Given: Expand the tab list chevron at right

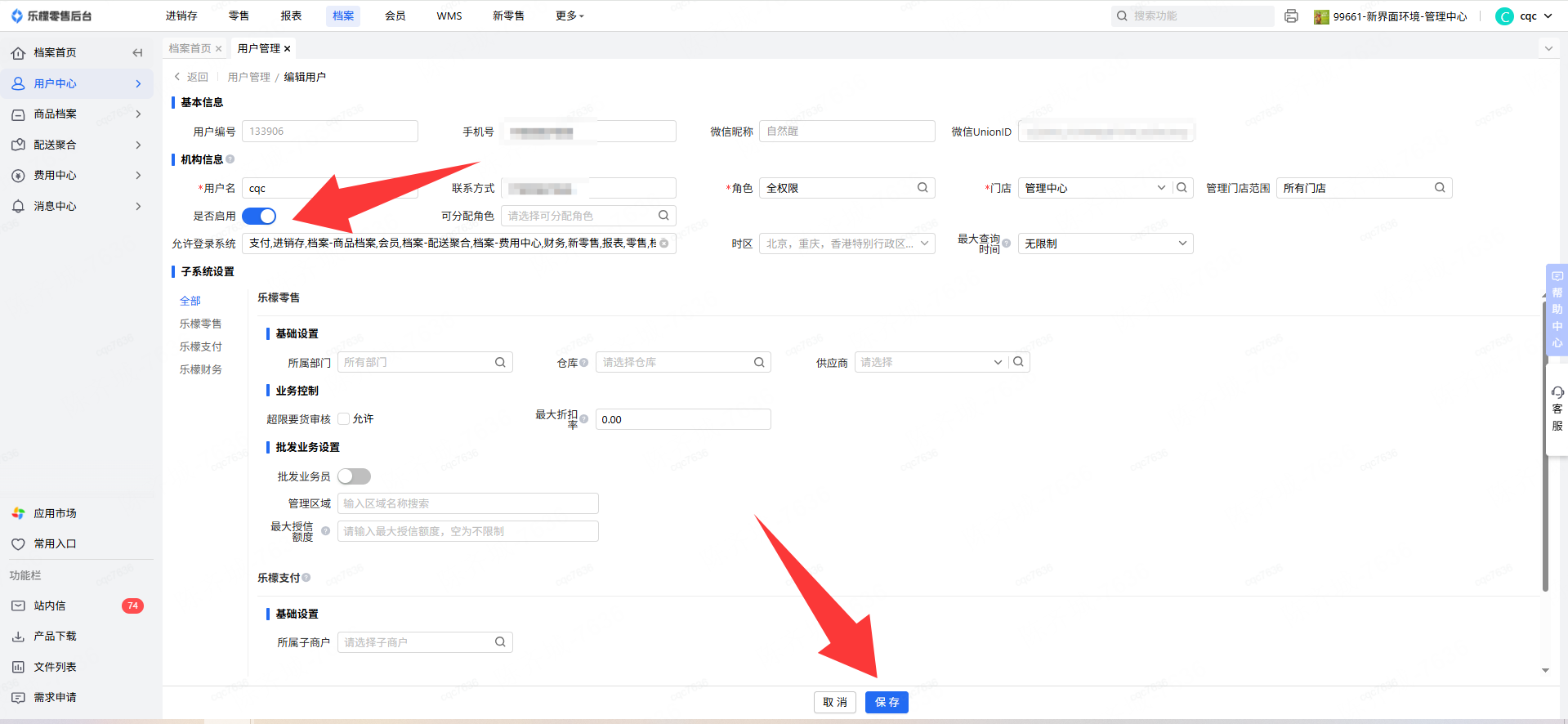Looking at the screenshot, I should (x=1548, y=48).
